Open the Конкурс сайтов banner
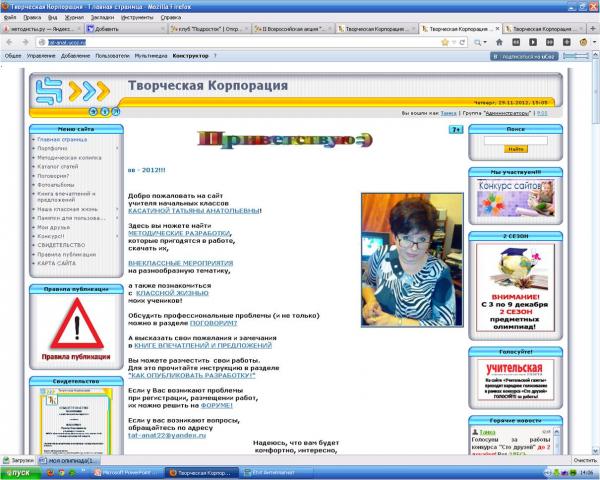Image resolution: width=600 pixels, height=480 pixels. (515, 199)
